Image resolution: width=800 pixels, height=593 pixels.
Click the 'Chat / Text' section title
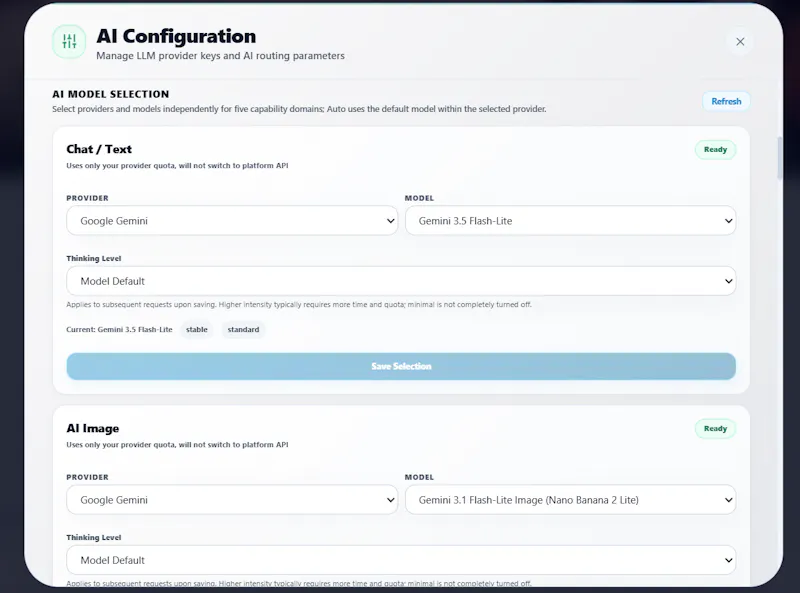[x=99, y=149]
